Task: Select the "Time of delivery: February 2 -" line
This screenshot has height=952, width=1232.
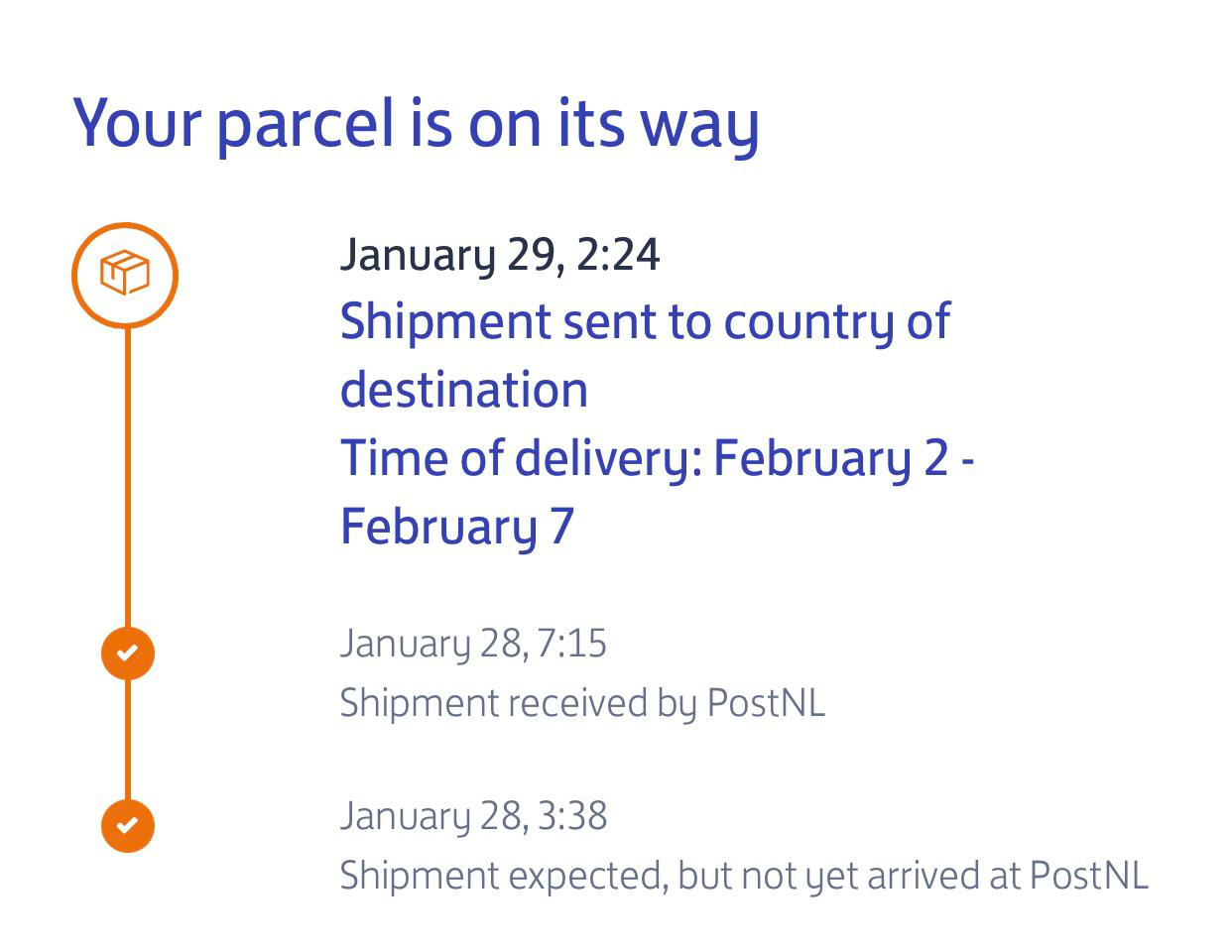Action: tap(657, 458)
